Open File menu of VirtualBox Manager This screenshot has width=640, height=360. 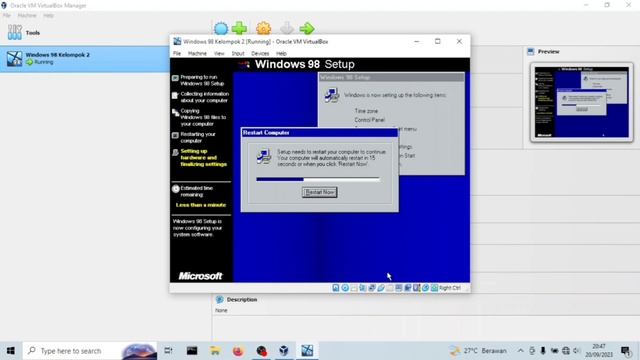pos(7,16)
